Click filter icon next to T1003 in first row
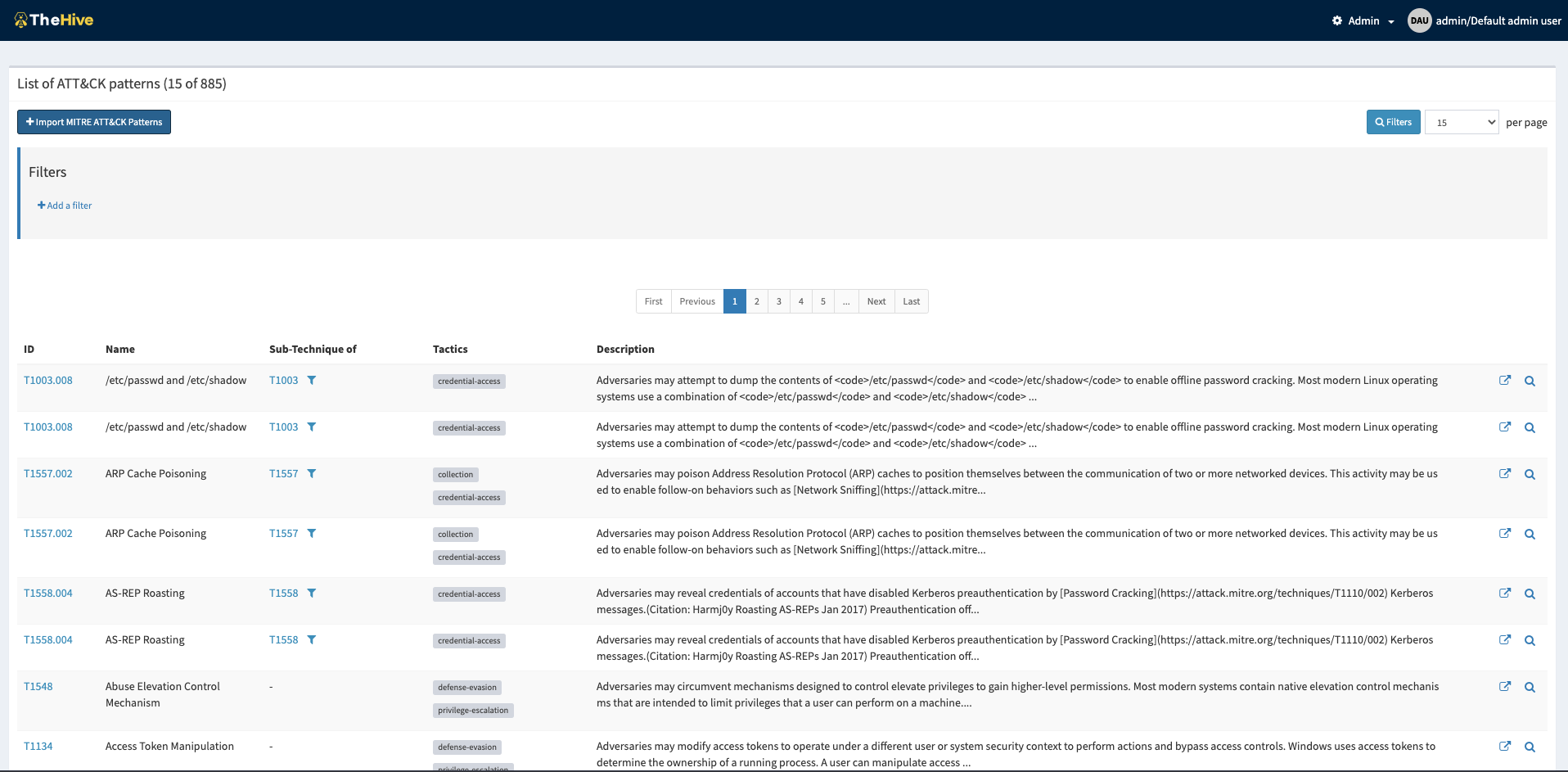The image size is (1568, 772). pos(312,381)
